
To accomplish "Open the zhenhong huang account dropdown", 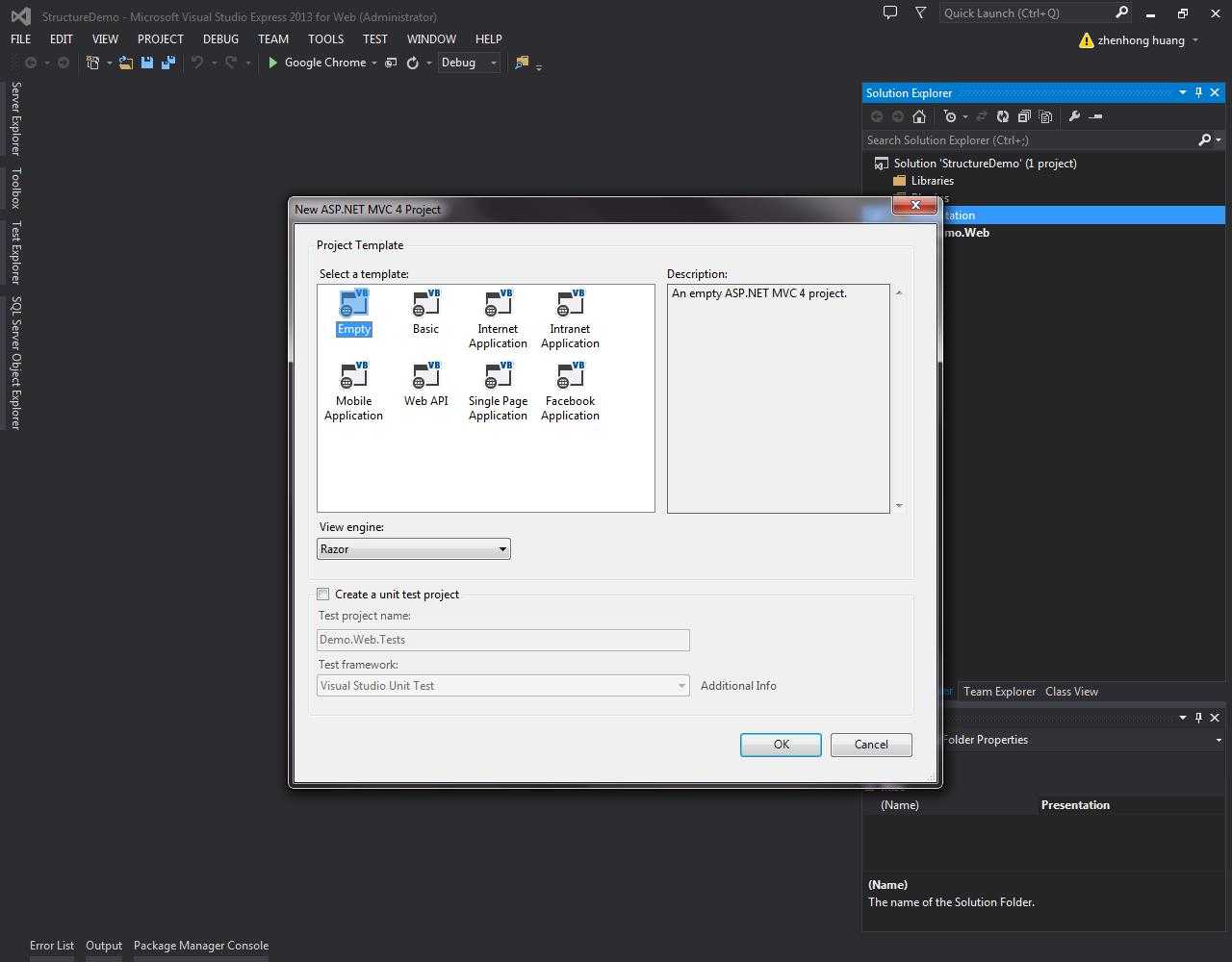I will tap(1195, 40).
